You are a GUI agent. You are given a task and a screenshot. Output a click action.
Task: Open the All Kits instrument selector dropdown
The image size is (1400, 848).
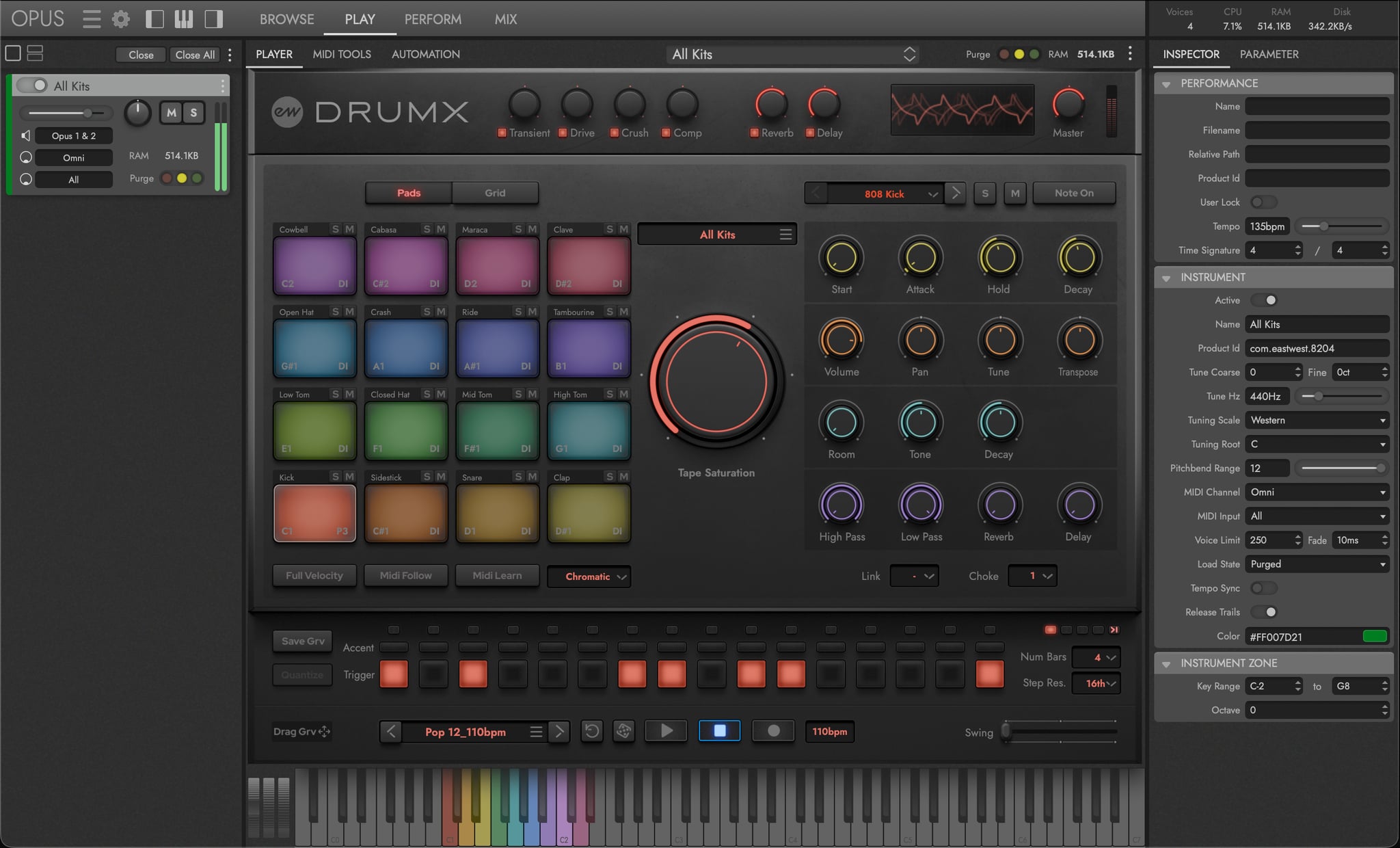pos(793,54)
